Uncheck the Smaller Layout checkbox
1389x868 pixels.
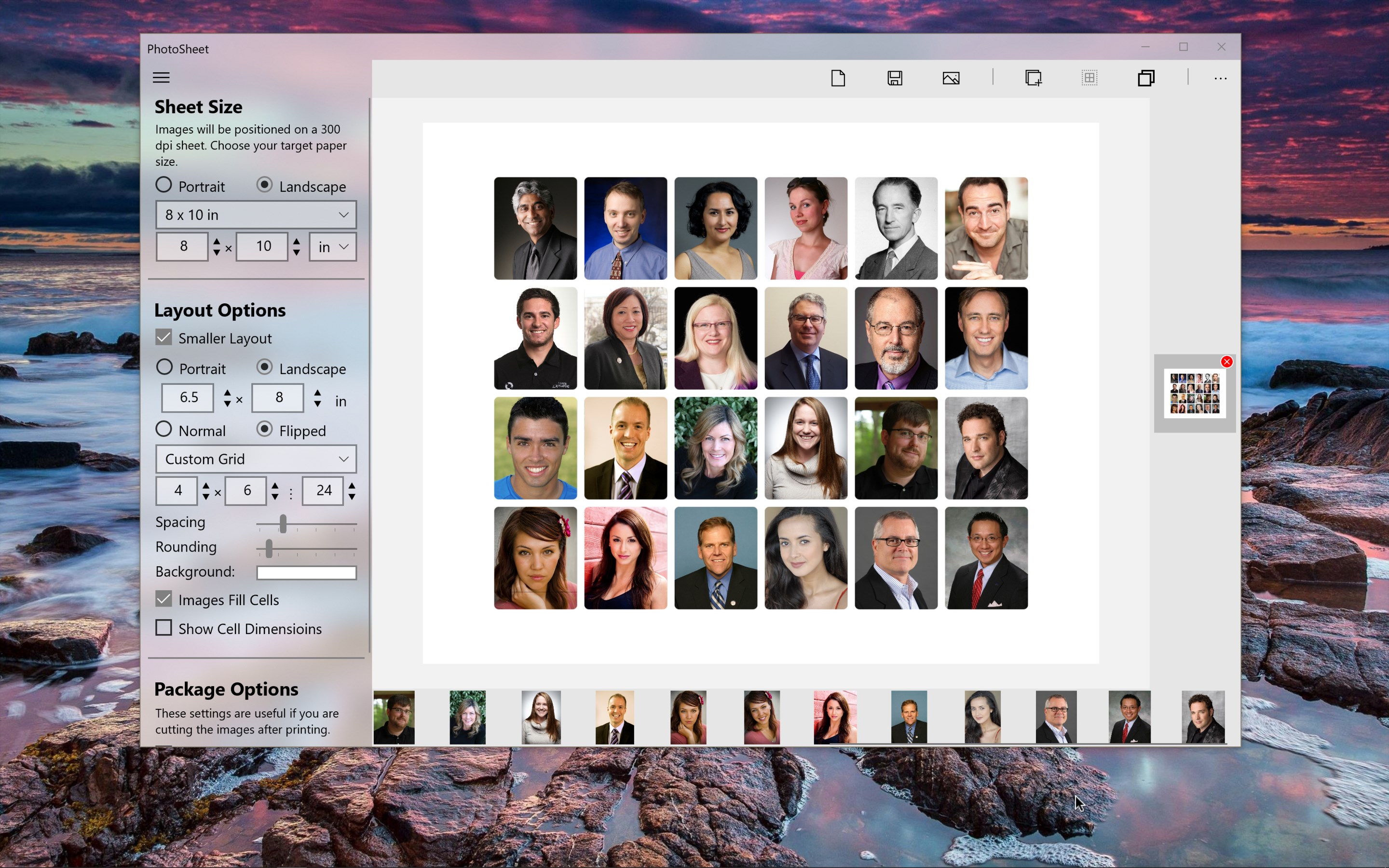point(164,338)
